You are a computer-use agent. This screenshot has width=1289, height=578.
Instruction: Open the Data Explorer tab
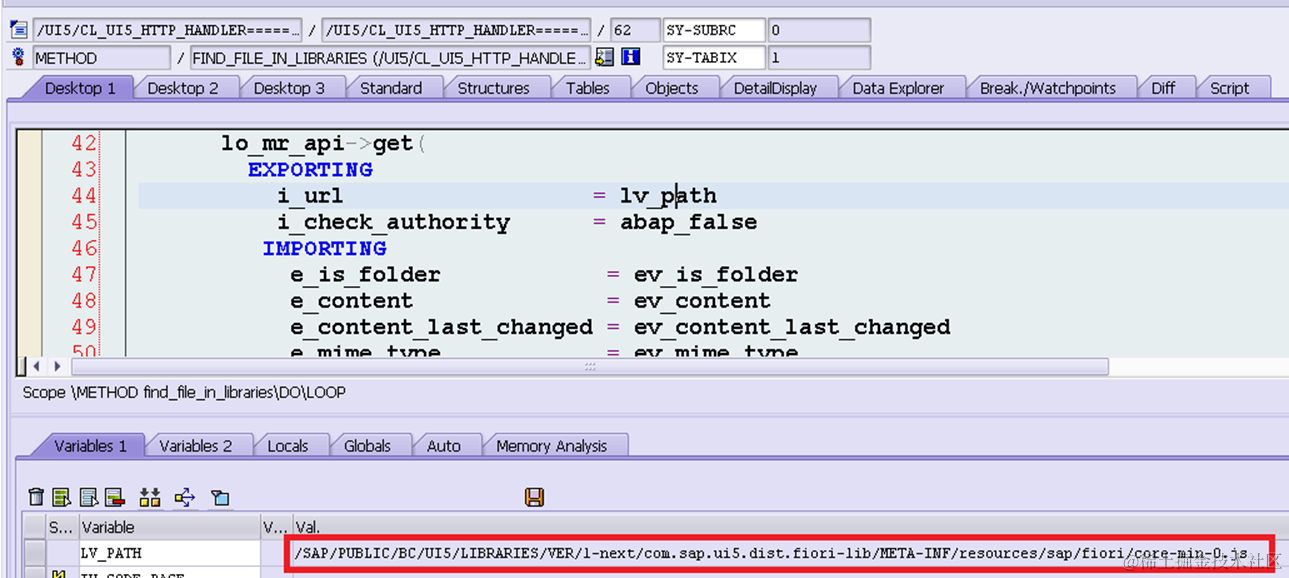[x=898, y=88]
